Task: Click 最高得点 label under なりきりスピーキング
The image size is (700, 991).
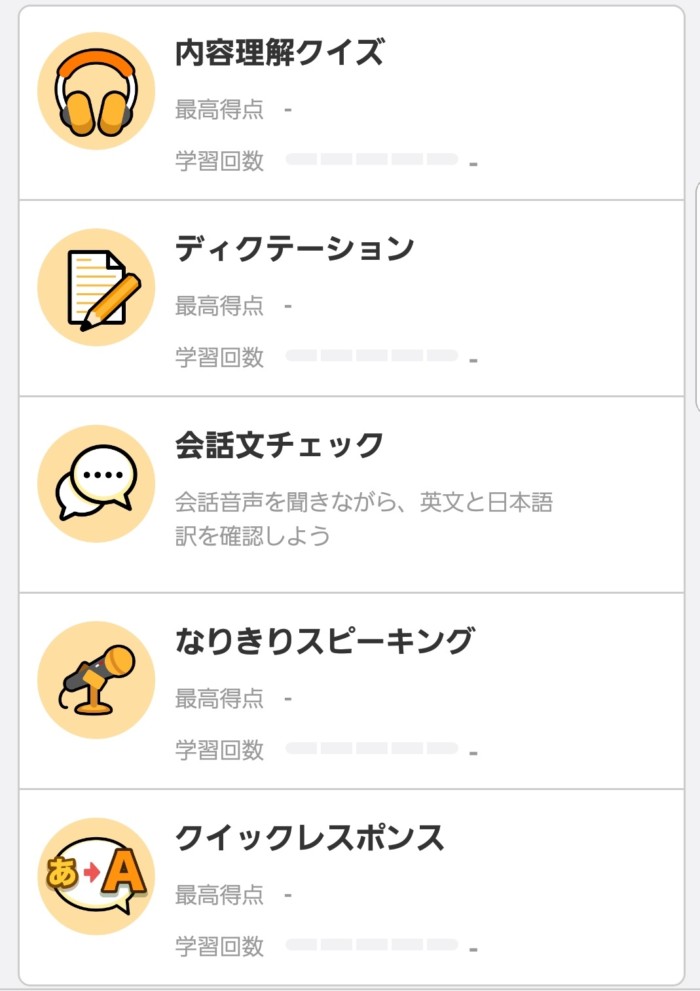Action: tap(219, 699)
